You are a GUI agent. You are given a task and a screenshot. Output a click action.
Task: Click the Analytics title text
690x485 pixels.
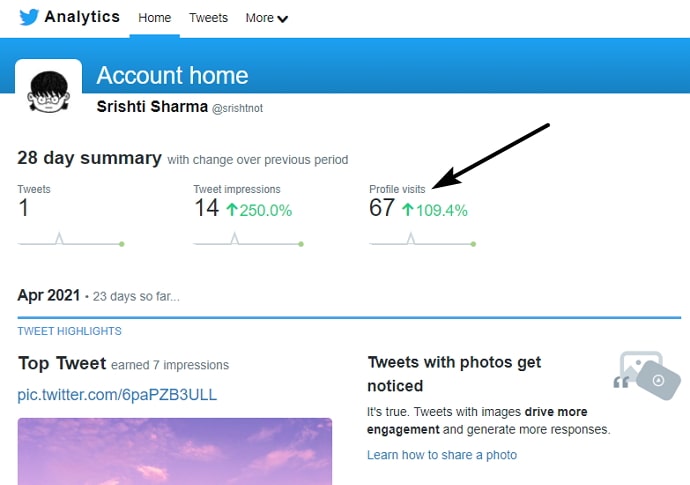(x=82, y=17)
